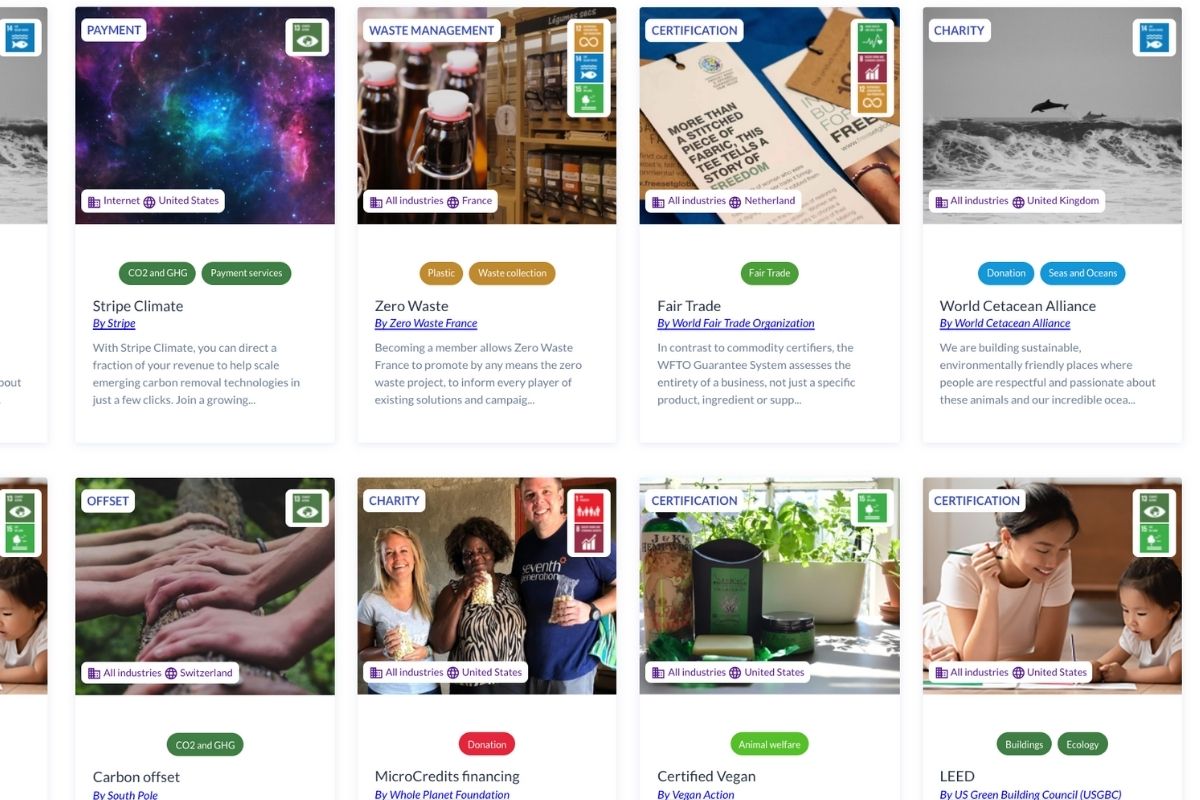Select the Payment services tag

[x=246, y=273]
